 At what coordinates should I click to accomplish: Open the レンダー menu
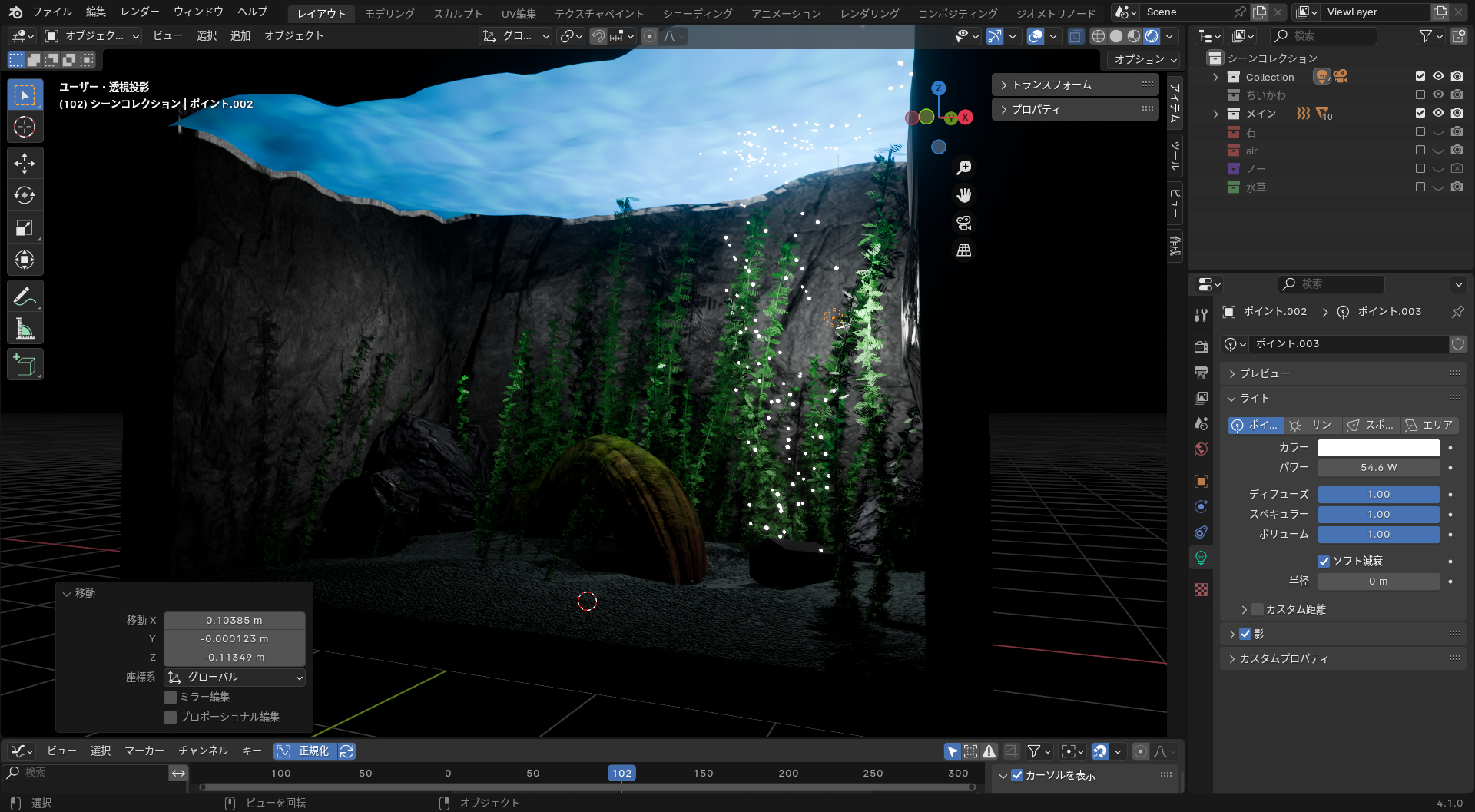pos(140,12)
